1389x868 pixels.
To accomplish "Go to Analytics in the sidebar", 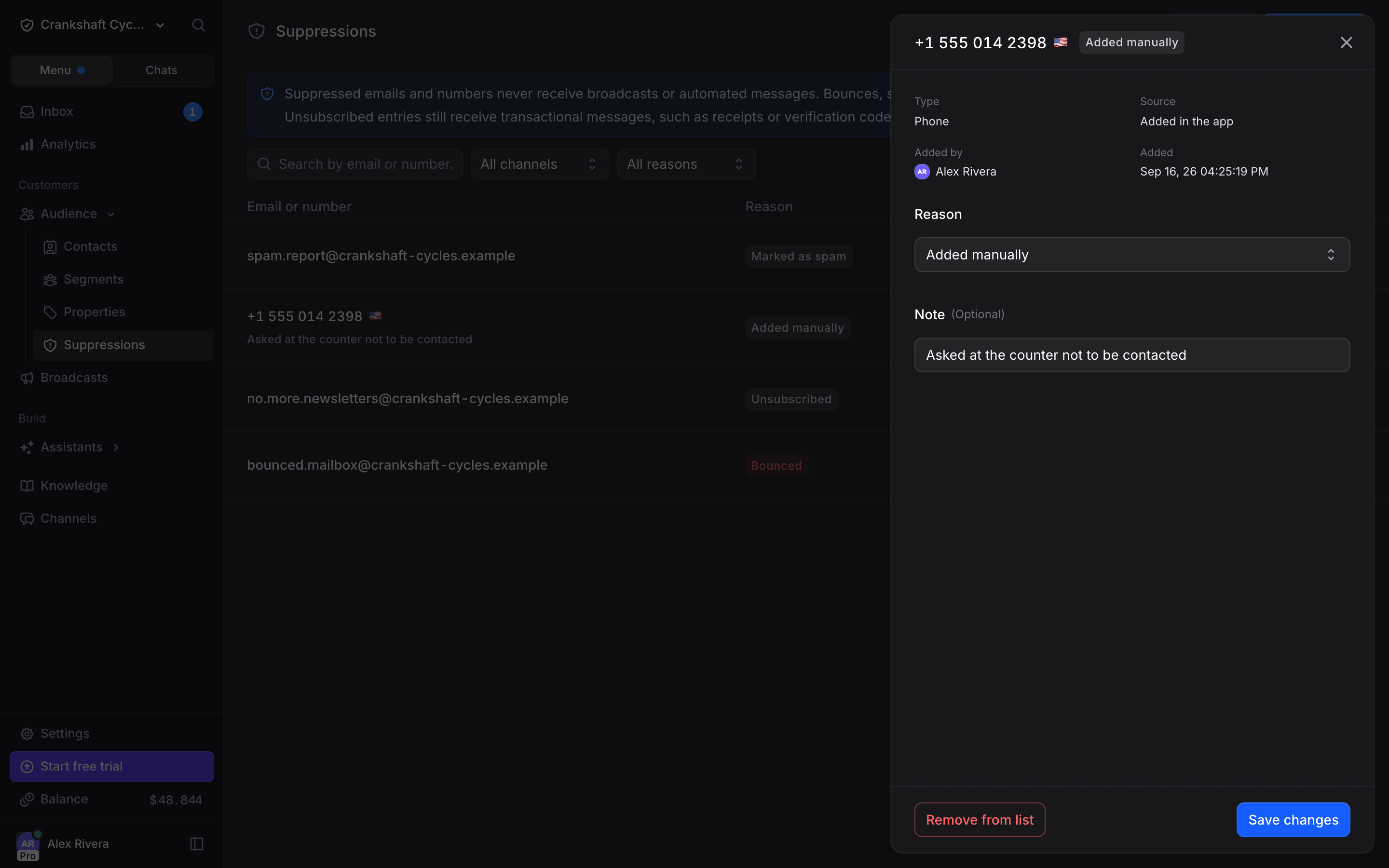I will [x=111, y=144].
